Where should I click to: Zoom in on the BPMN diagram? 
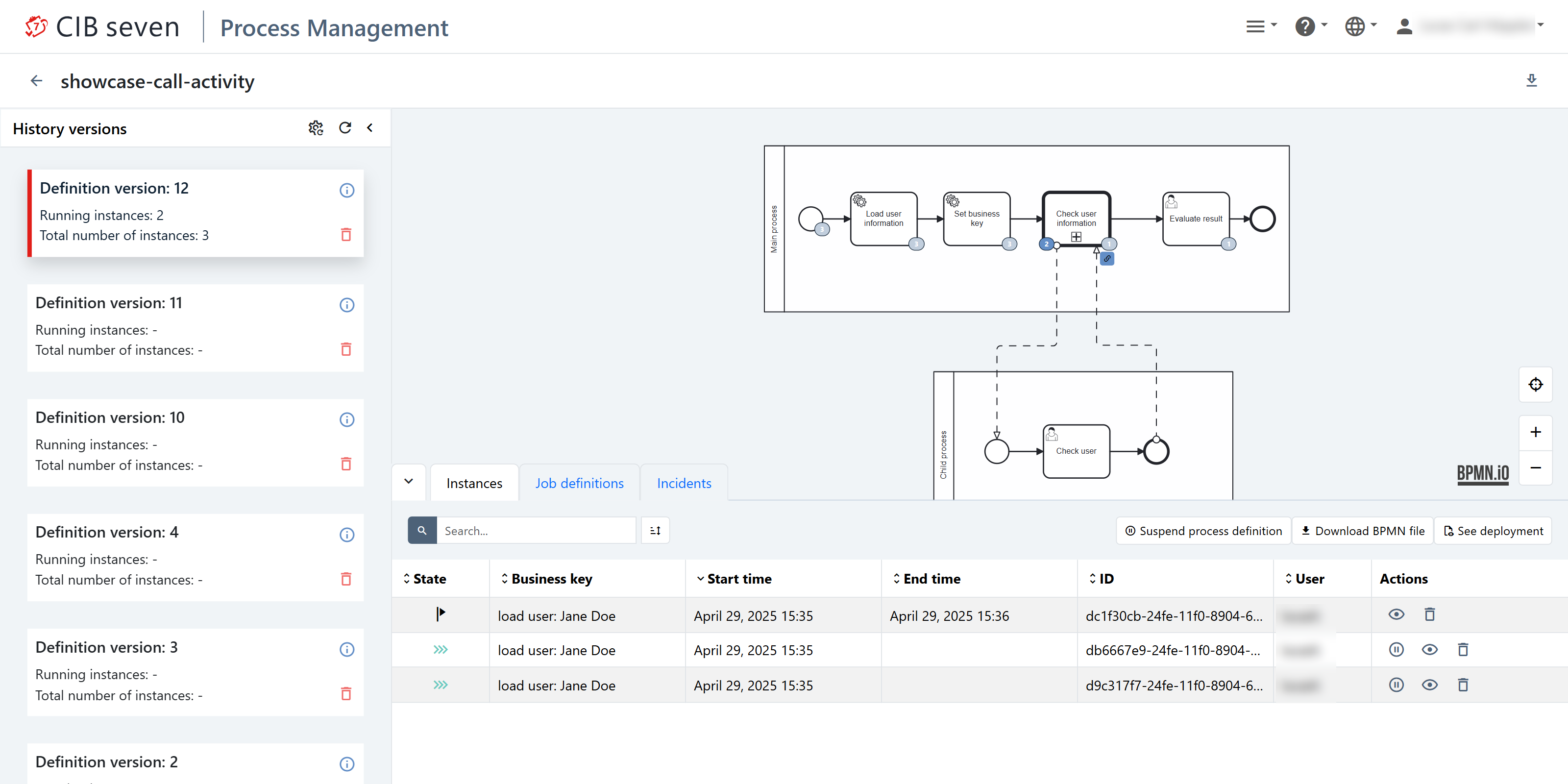point(1536,432)
